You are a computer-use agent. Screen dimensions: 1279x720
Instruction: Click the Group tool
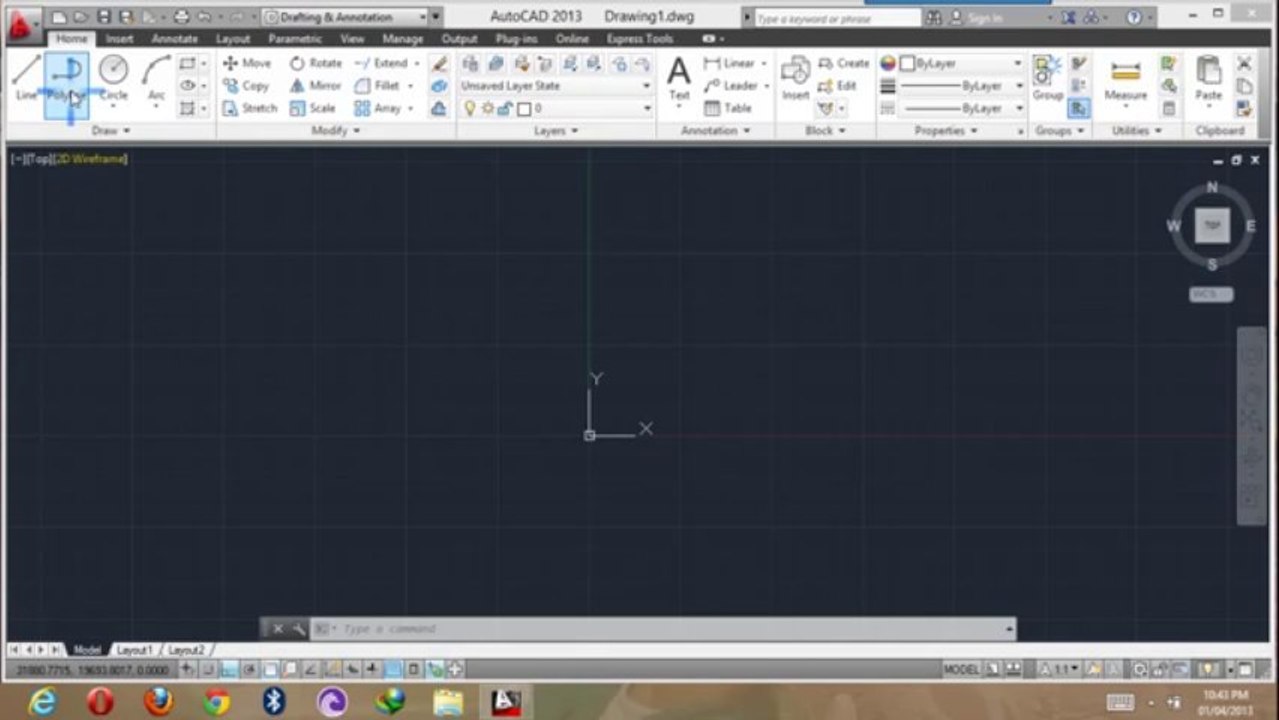click(x=1048, y=79)
